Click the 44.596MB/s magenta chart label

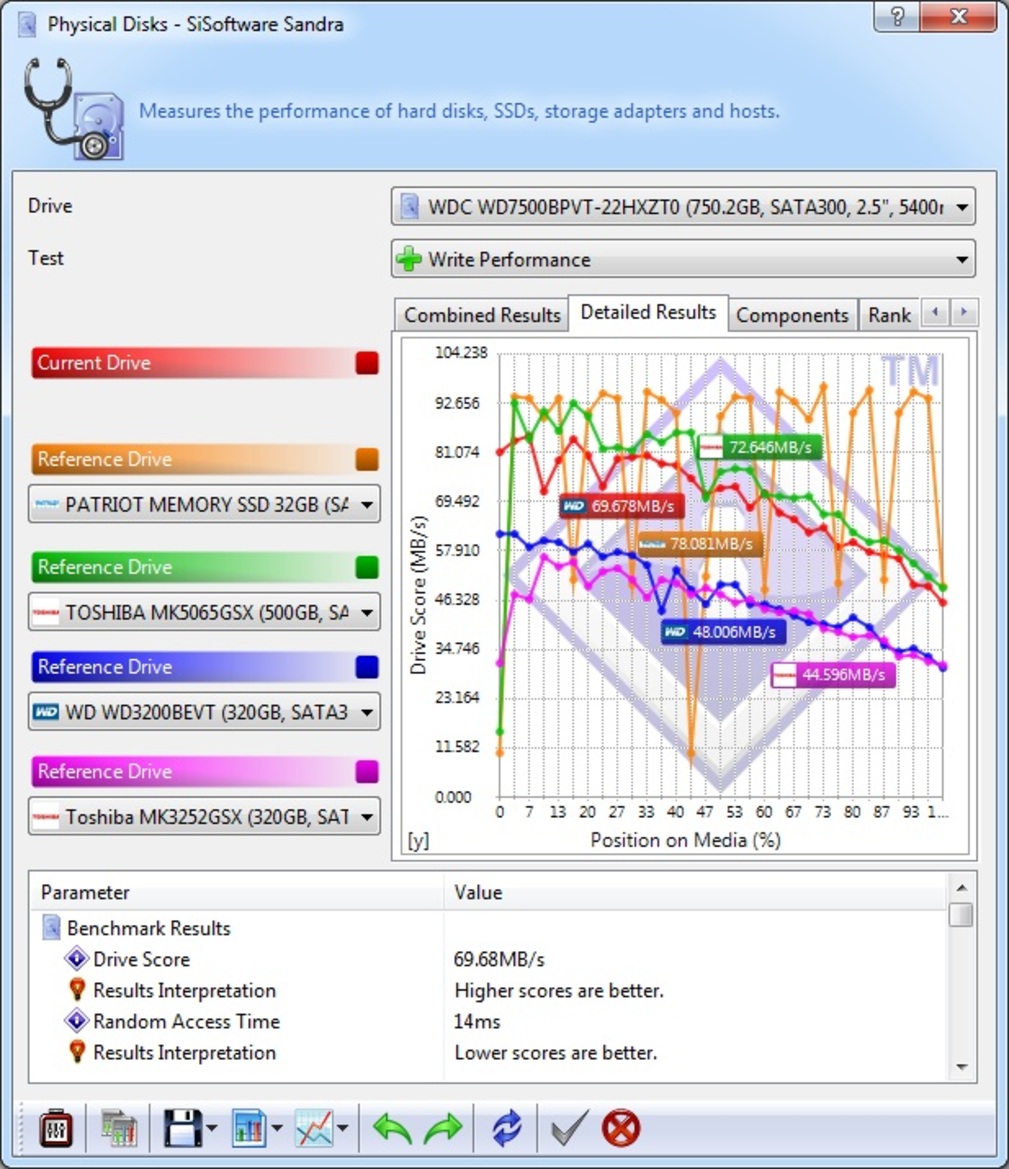tap(833, 675)
